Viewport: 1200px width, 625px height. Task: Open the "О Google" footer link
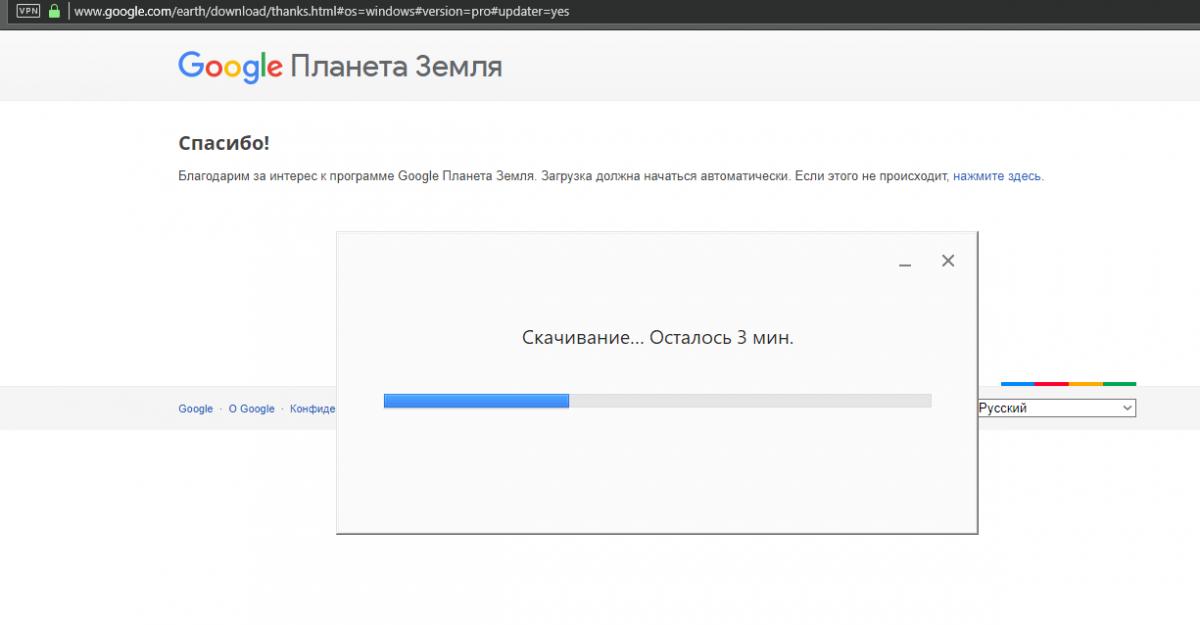pos(251,409)
